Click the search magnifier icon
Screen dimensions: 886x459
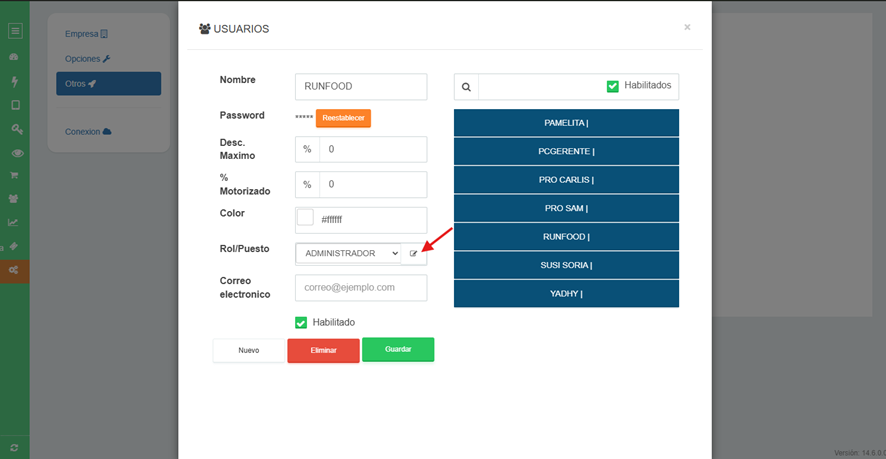(466, 87)
